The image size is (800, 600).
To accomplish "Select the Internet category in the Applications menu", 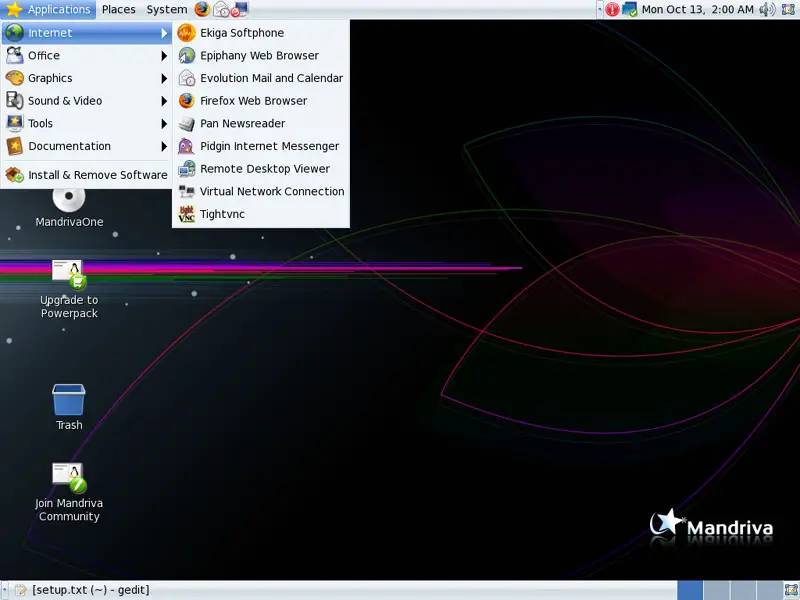I will click(x=87, y=33).
